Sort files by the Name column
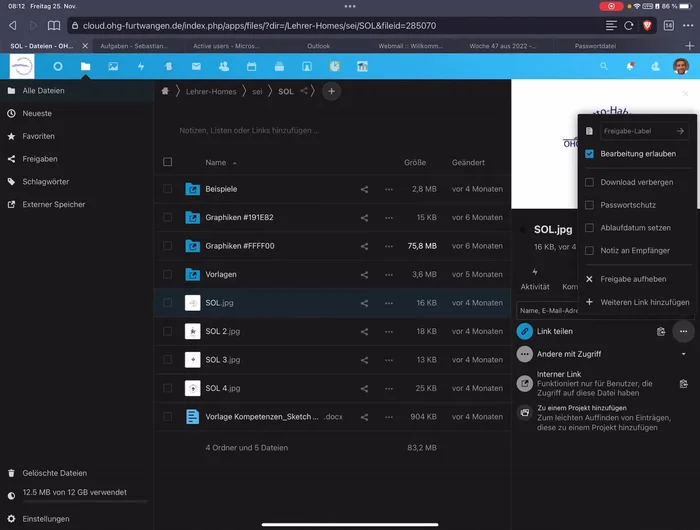Viewport: 700px width, 530px height. tap(216, 162)
